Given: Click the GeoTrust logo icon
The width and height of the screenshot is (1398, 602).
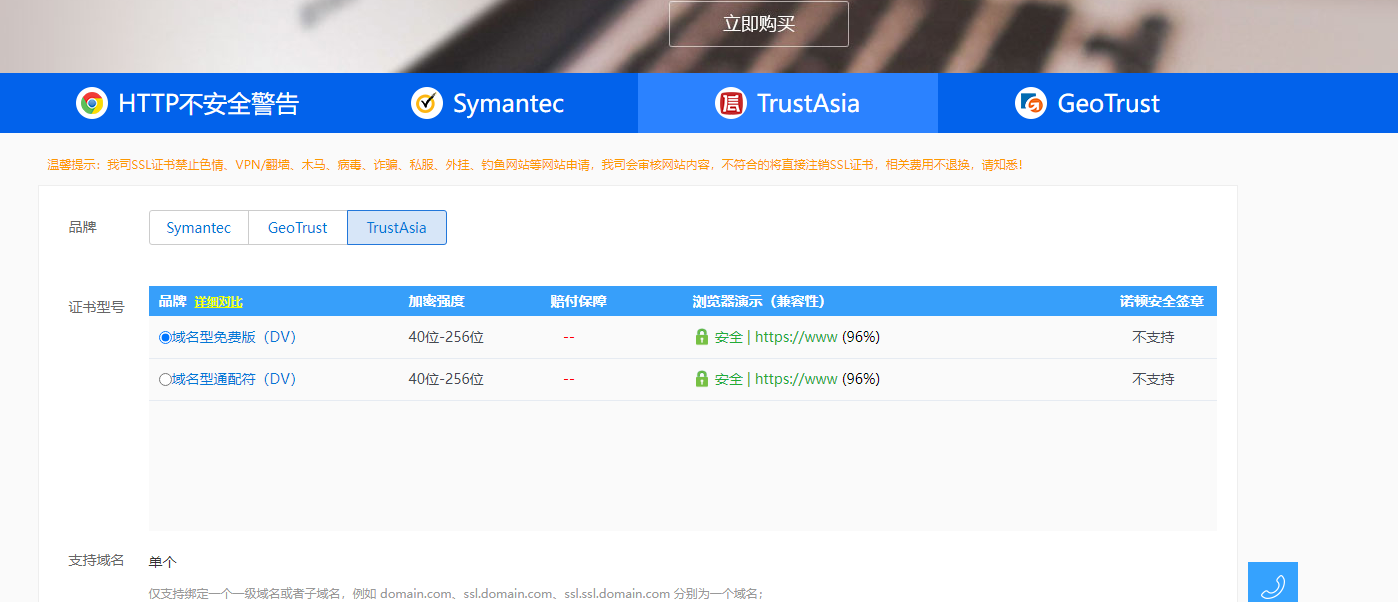Looking at the screenshot, I should point(1031,103).
